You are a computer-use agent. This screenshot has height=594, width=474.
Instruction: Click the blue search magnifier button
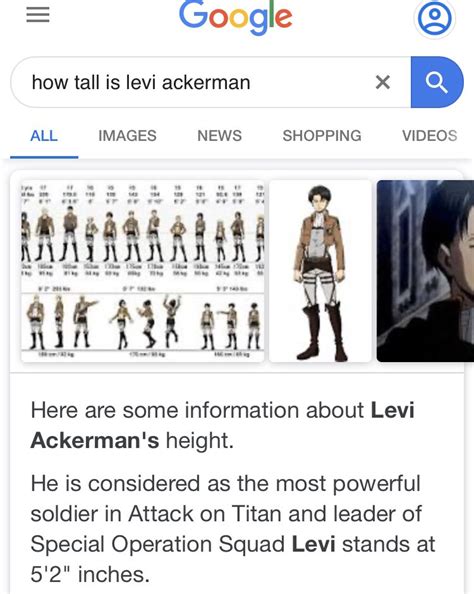(x=437, y=82)
